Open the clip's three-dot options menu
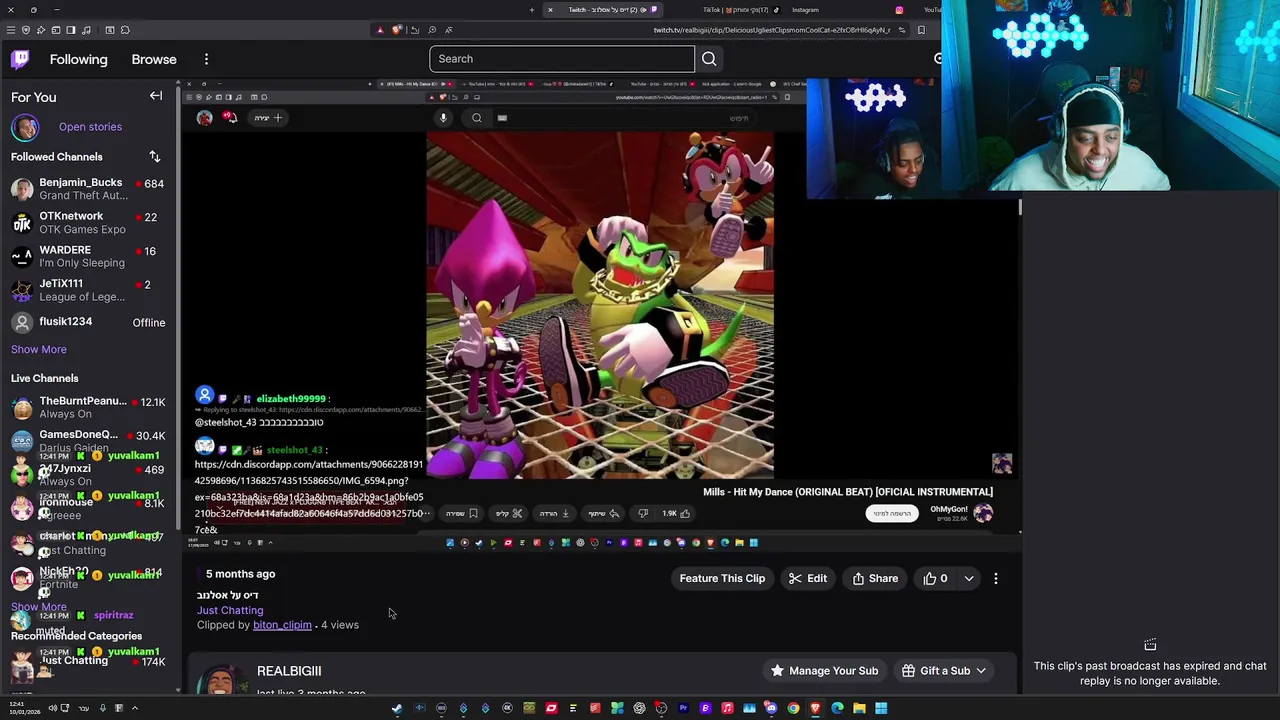1280x720 pixels. tap(996, 578)
